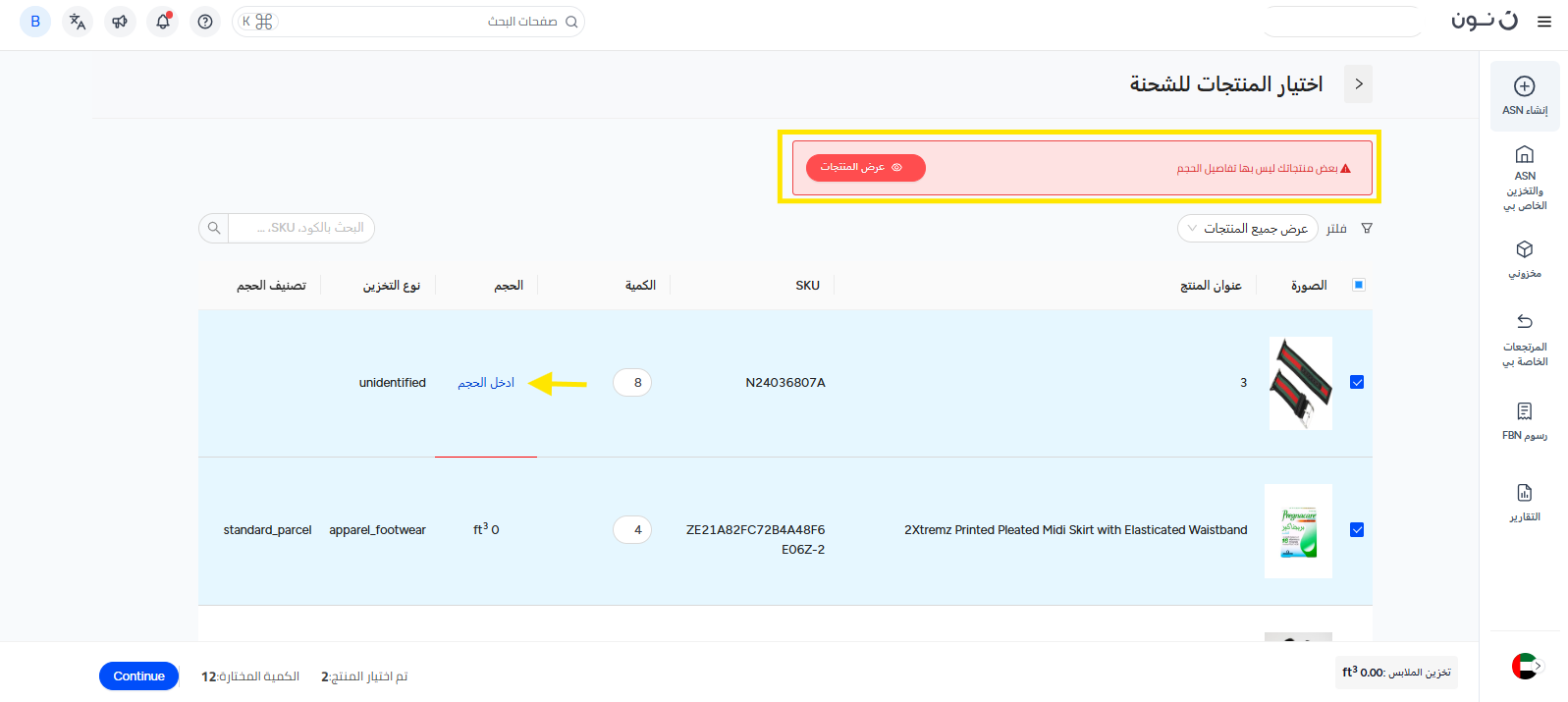Click the تصنيف الحجم column header
Viewport: 1568px width, 702px height.
[271, 286]
